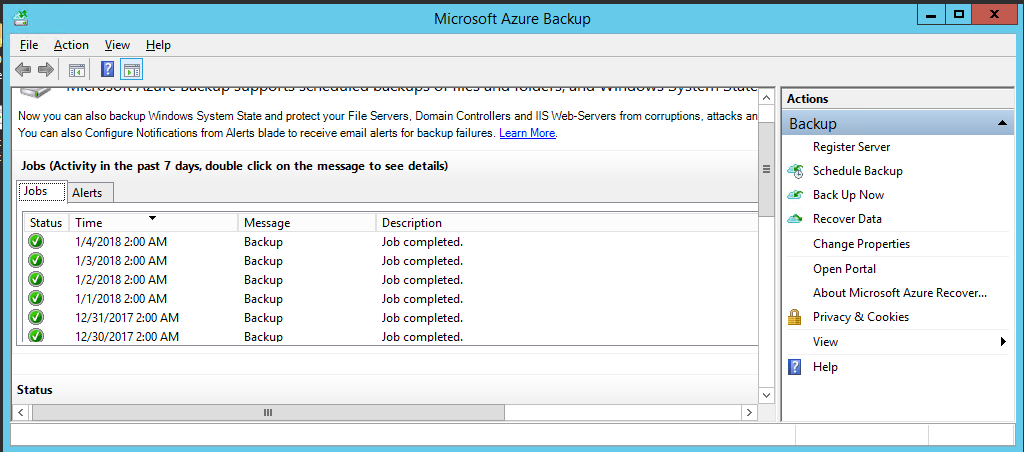Viewport: 1024px width, 452px height.
Task: Sort by the Message column header
Action: tap(307, 223)
